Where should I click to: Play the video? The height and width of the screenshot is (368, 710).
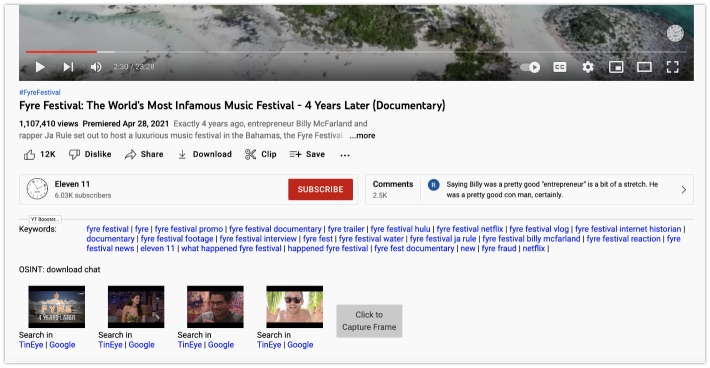pos(40,67)
